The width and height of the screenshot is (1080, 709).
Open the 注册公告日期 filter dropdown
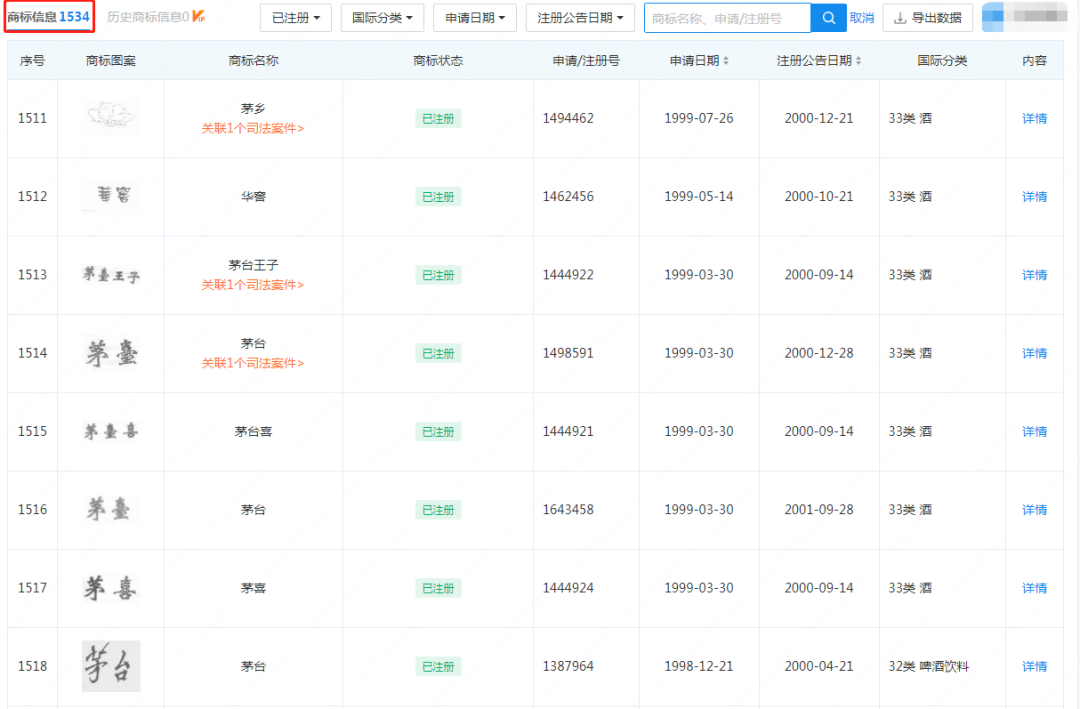[x=580, y=18]
